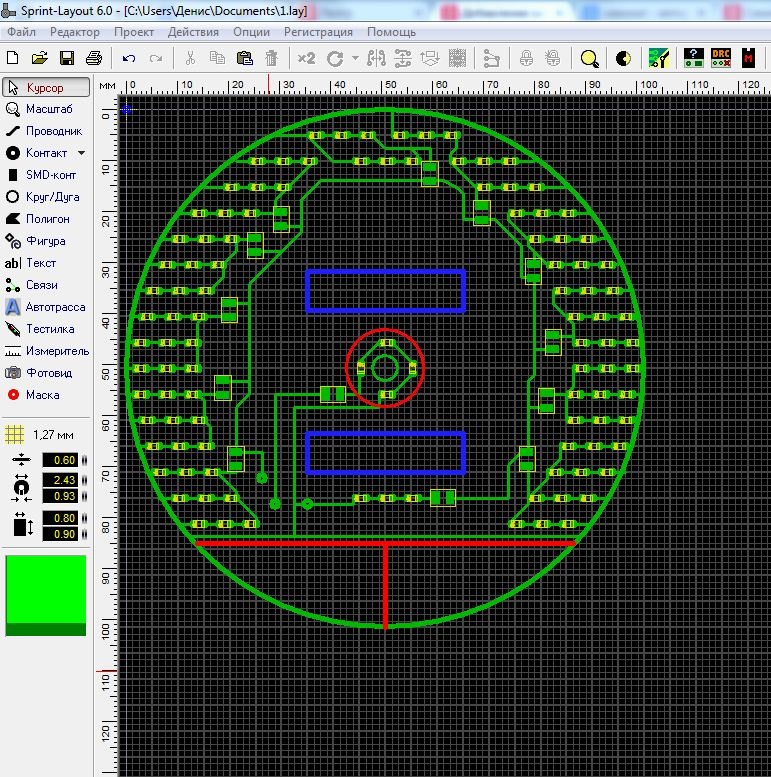Edit the SMD height 0.90 field
Viewport: 771px width, 777px height.
pos(60,534)
